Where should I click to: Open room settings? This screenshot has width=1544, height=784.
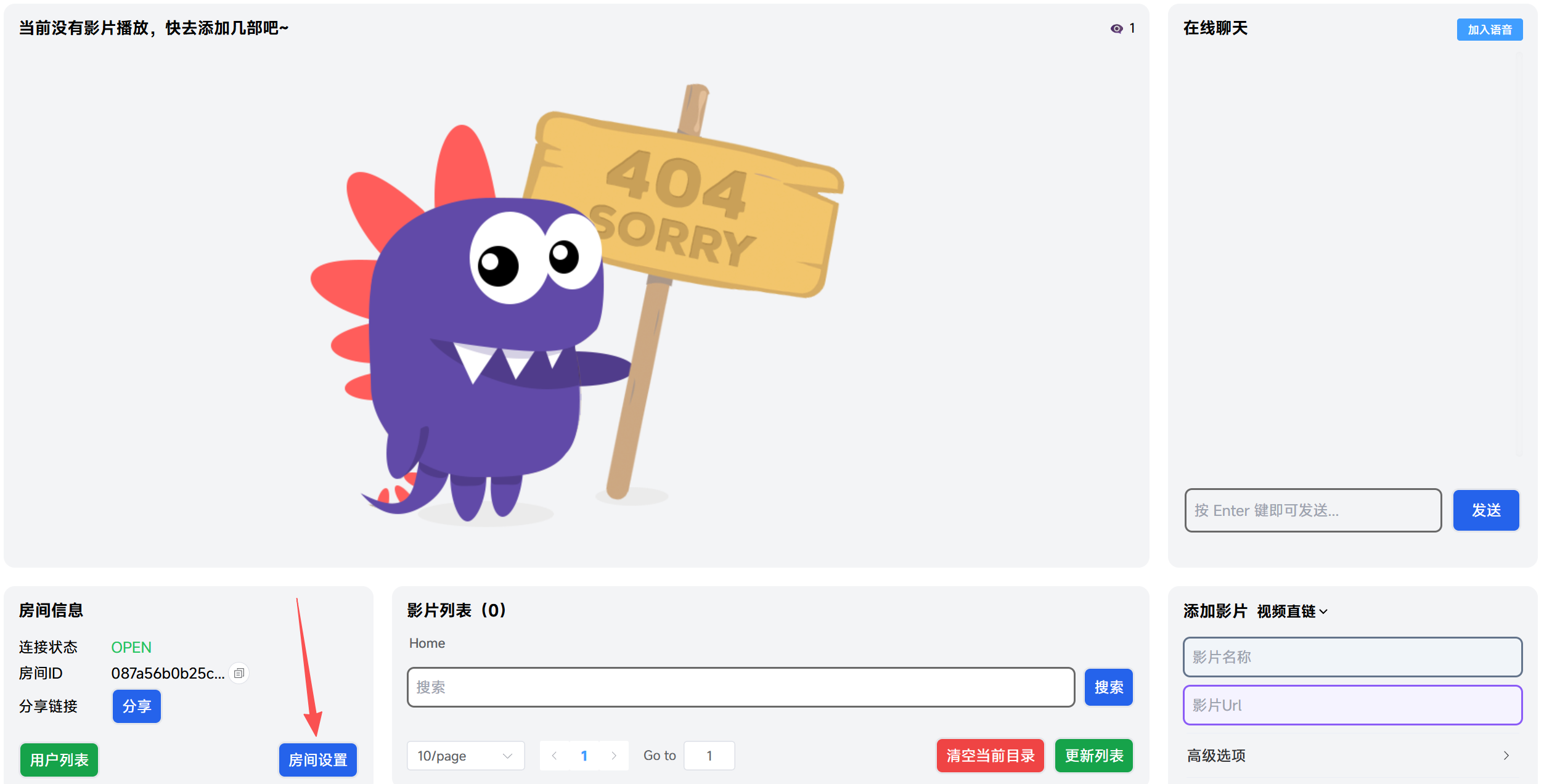(318, 760)
